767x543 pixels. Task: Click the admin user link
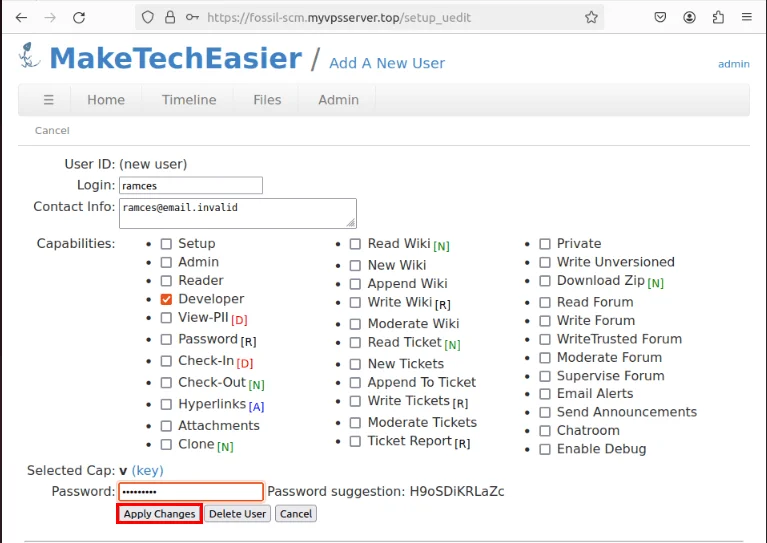(733, 64)
